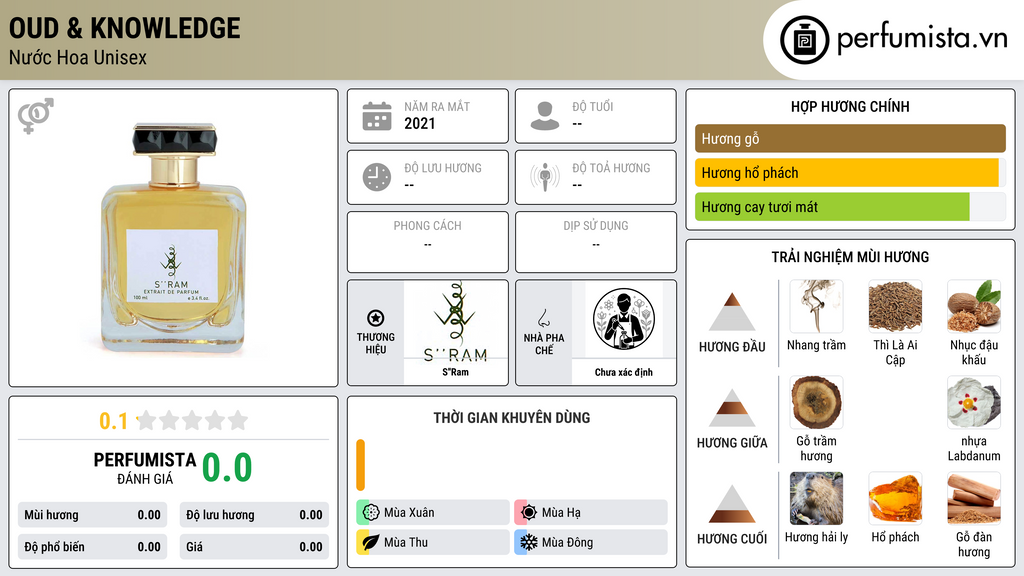Select the Mùa Hạ season tag

click(591, 512)
